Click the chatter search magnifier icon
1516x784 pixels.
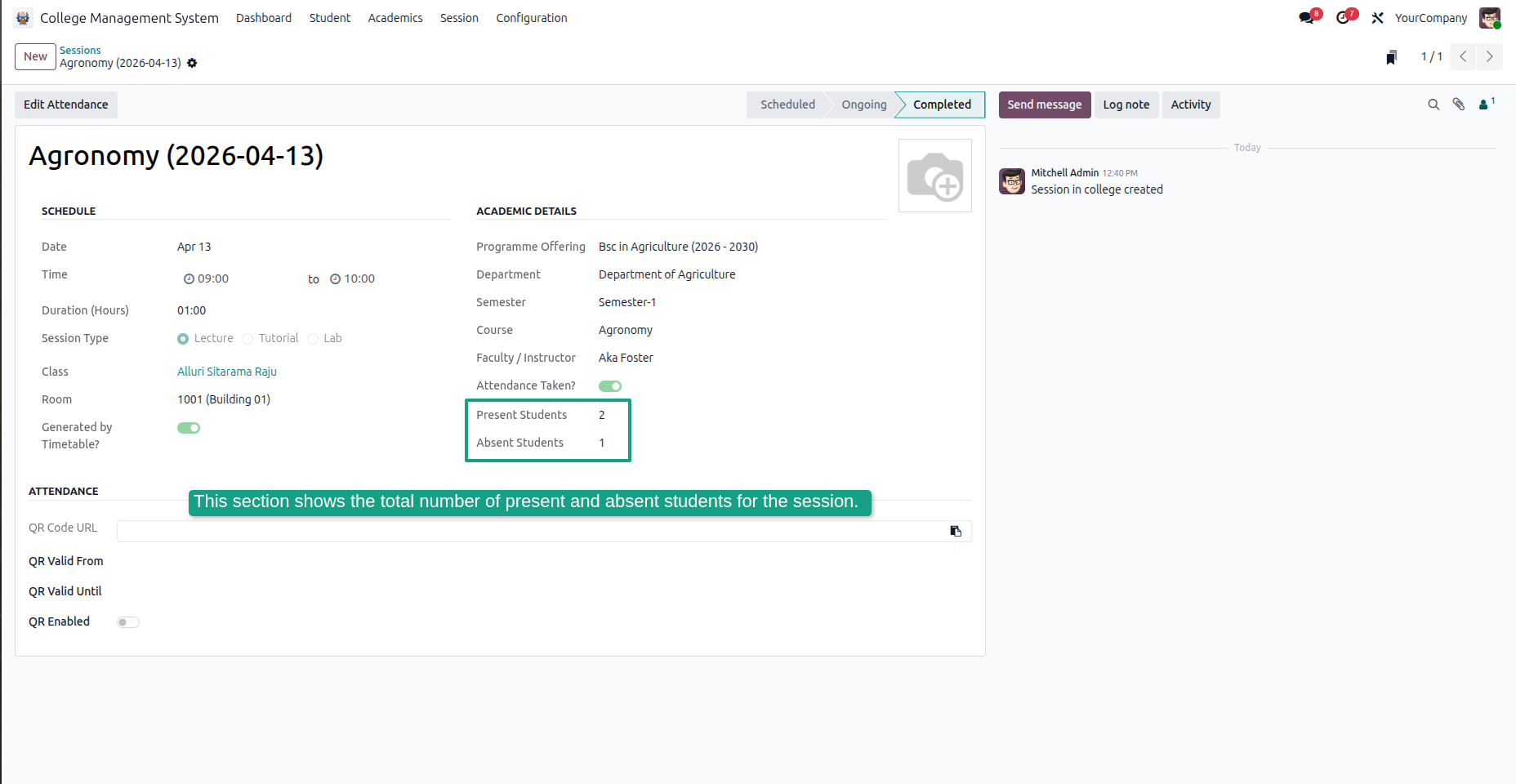1433,105
